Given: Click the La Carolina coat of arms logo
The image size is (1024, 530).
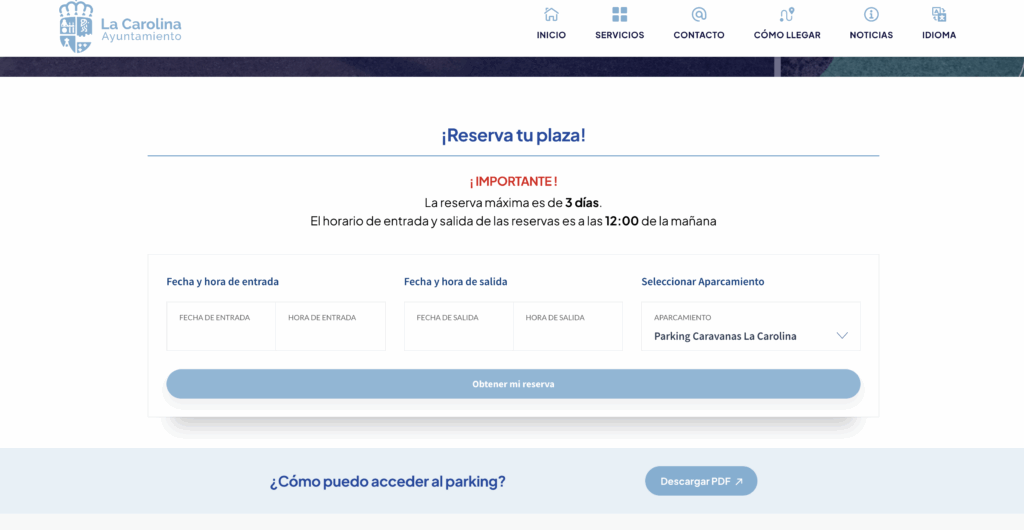Looking at the screenshot, I should tap(76, 26).
